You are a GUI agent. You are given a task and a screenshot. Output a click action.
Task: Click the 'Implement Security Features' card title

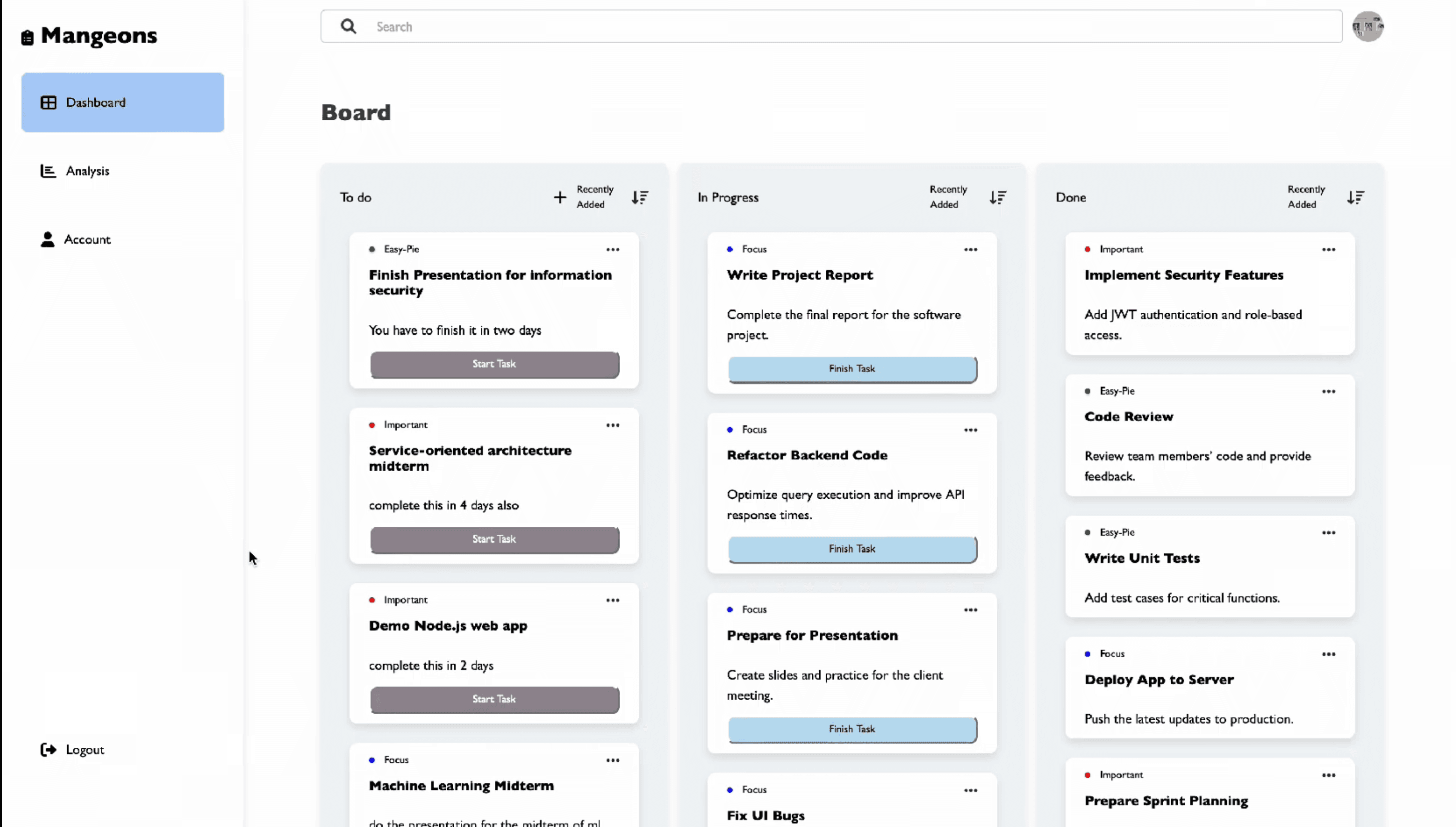[1184, 275]
